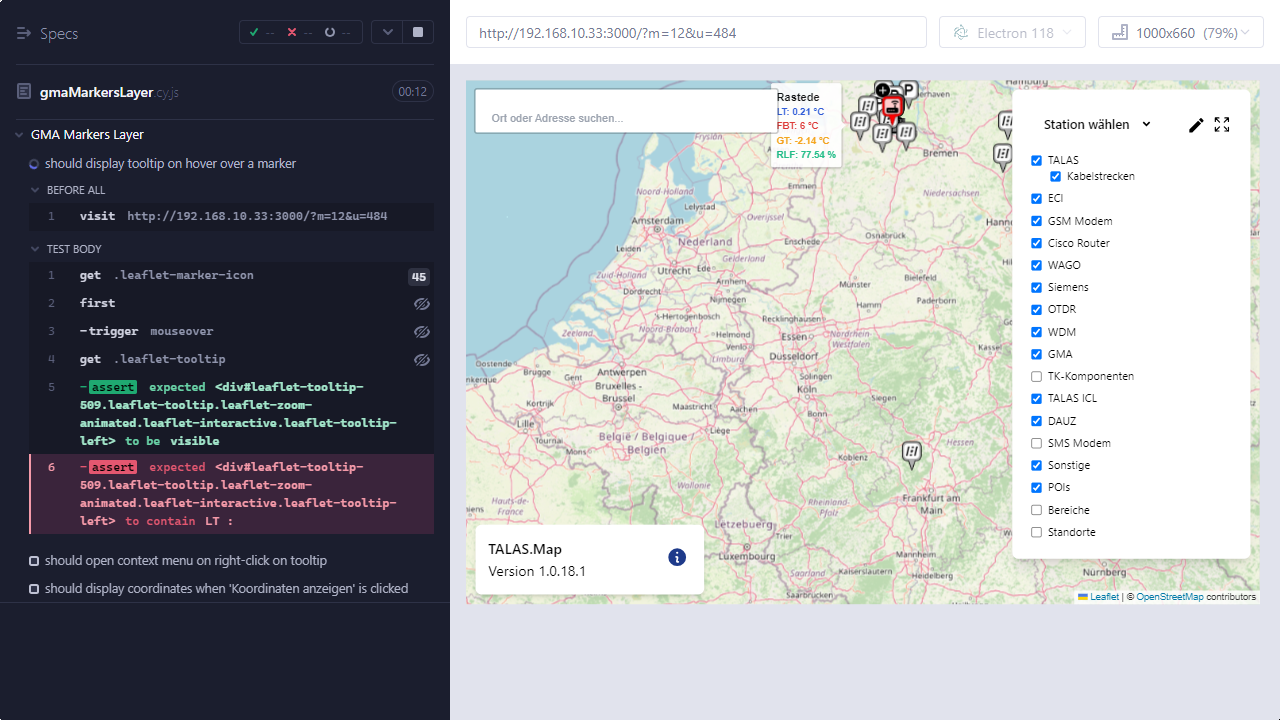
Task: Select test 'should open context menu on right-click'
Action: coord(186,561)
